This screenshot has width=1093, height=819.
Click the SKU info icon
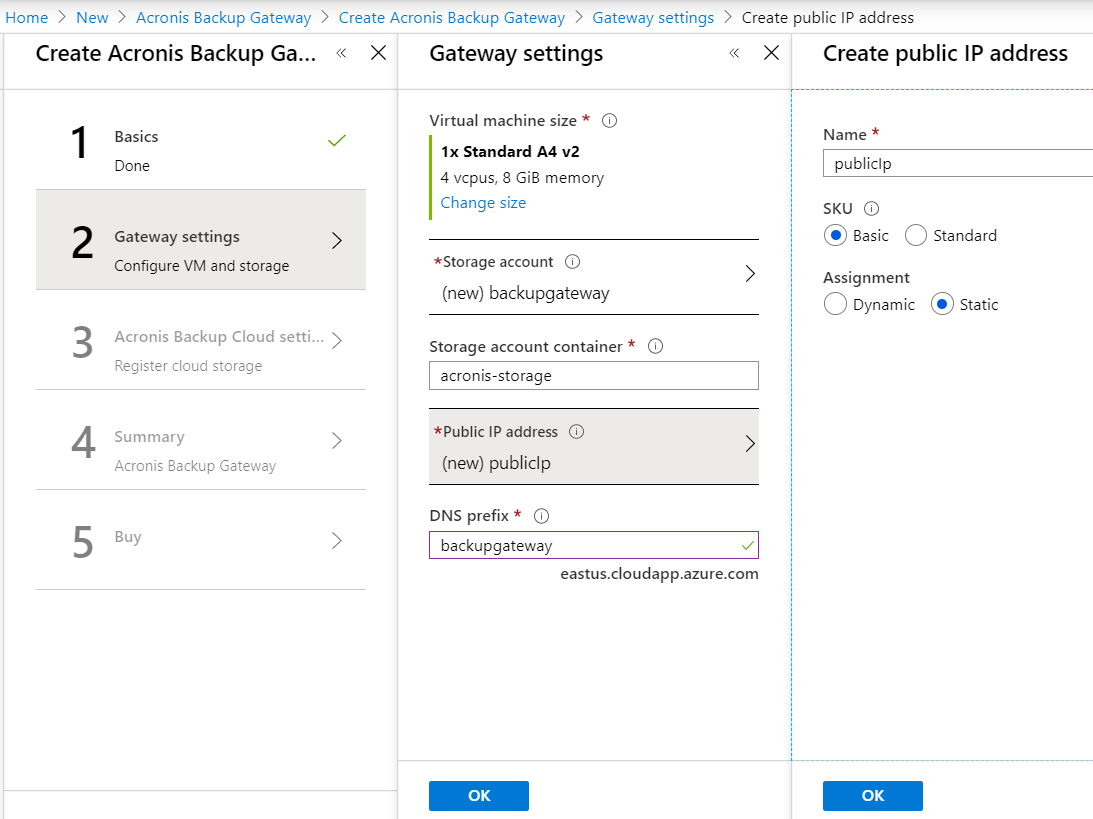click(x=871, y=208)
